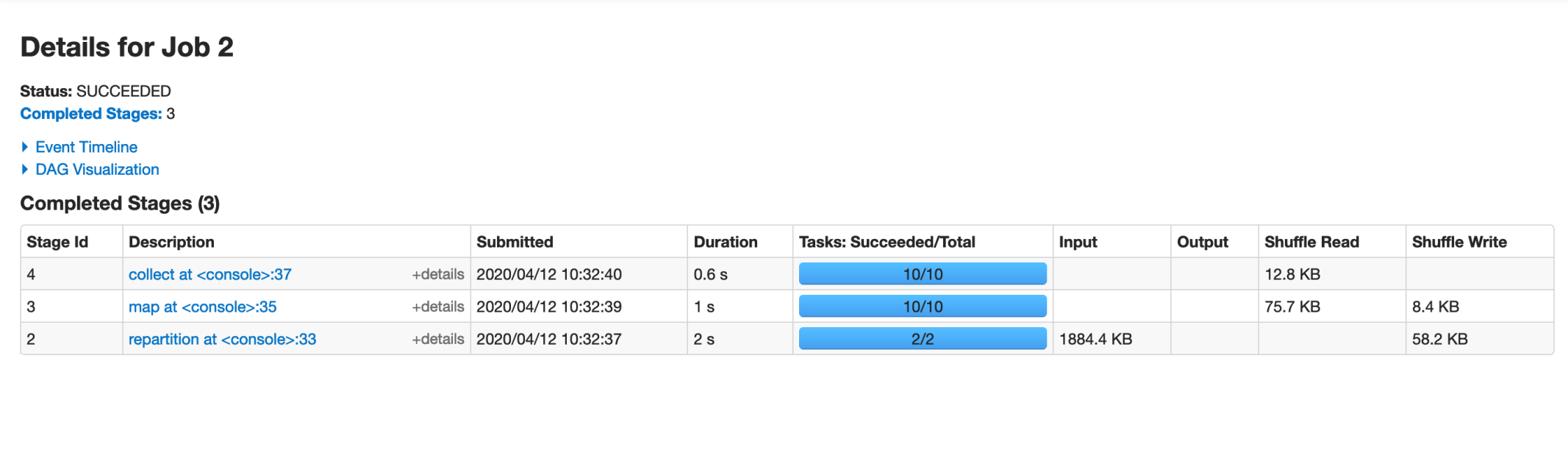Open the map at <console>:35 stage

pyautogui.click(x=202, y=307)
